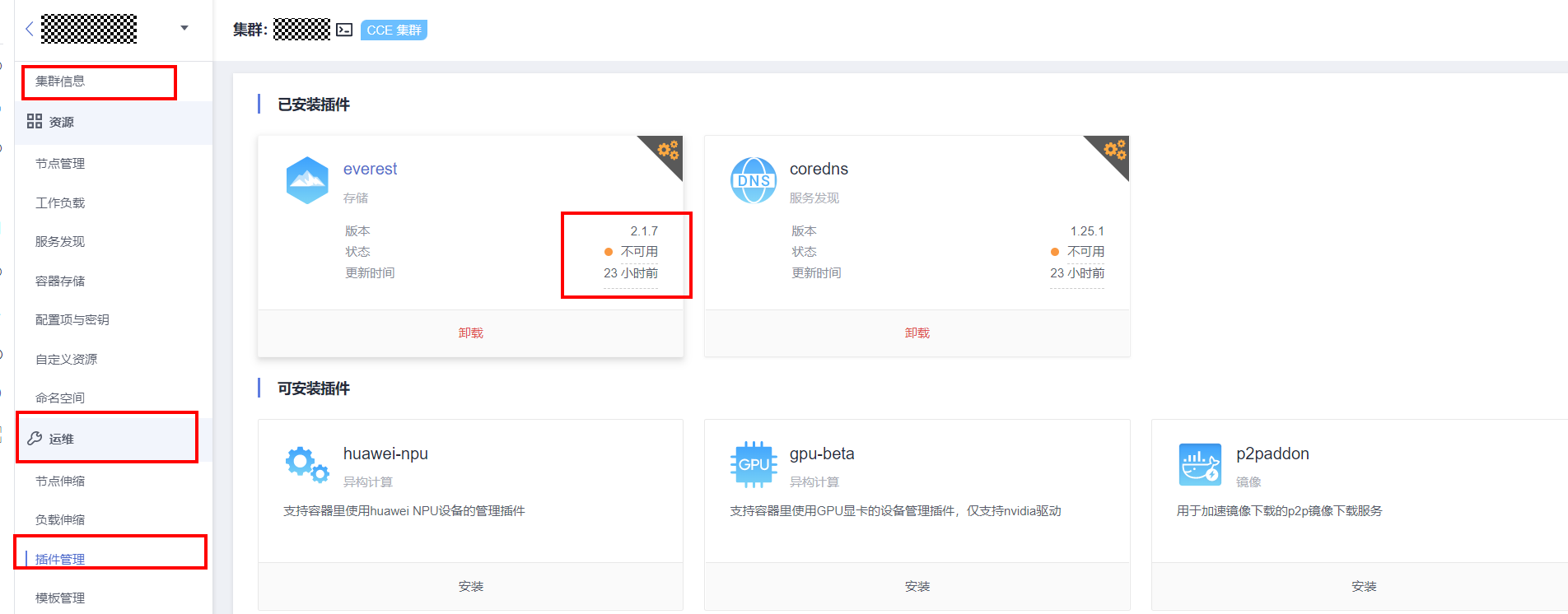The height and width of the screenshot is (614, 1568).
Task: Click the back arrow beside cluster name
Action: [30, 29]
